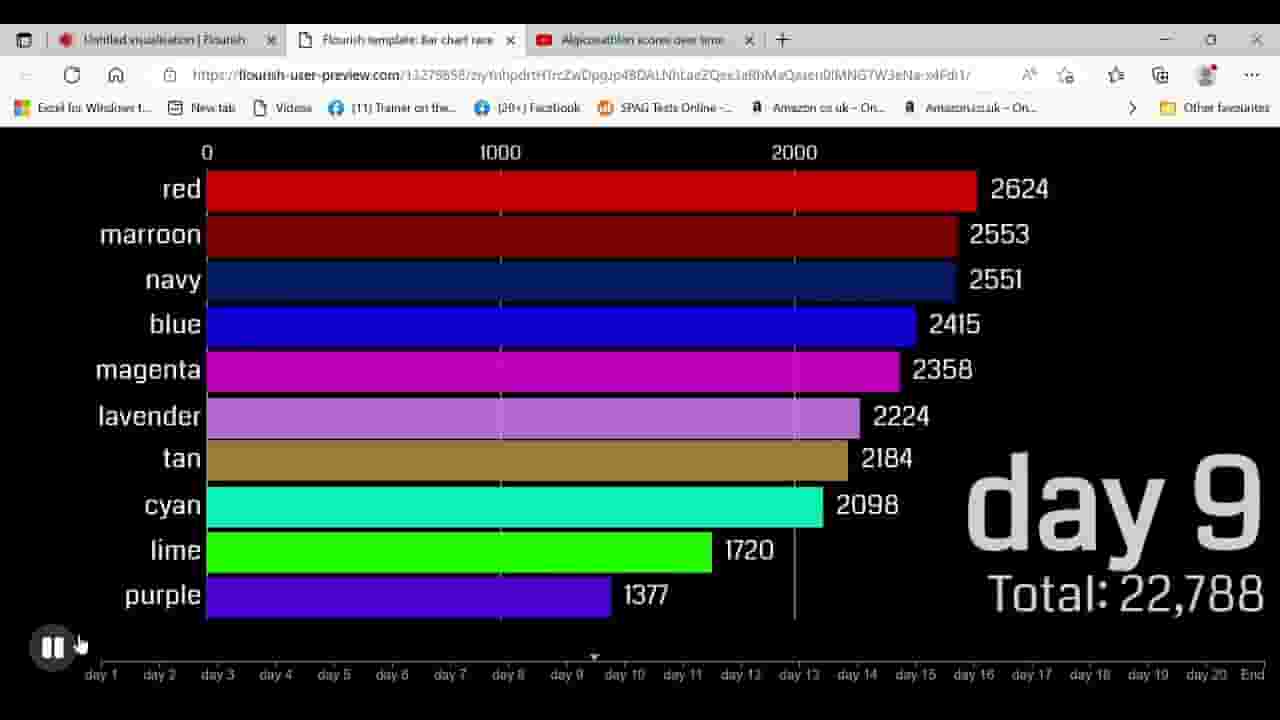Go to the browser home page

pyautogui.click(x=116, y=75)
